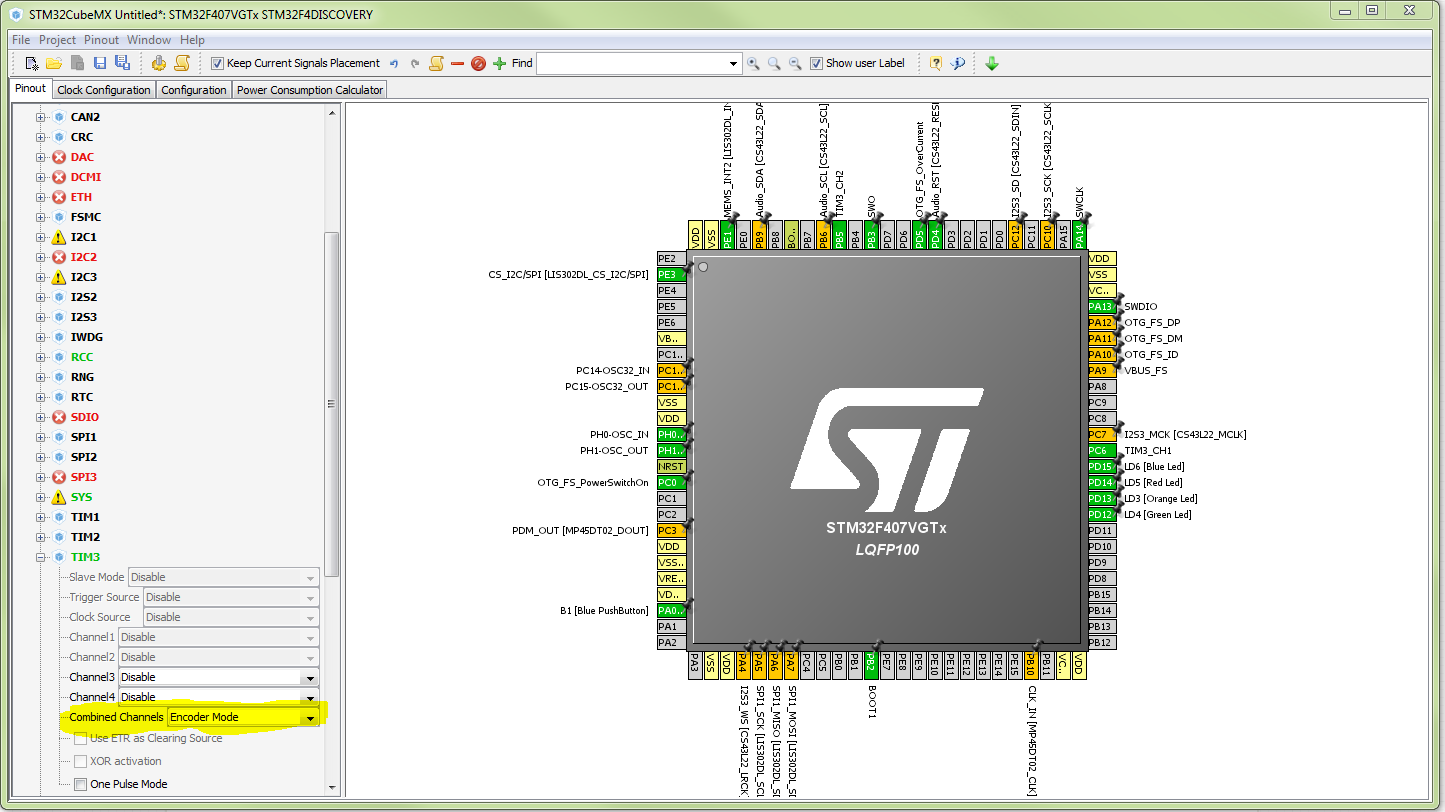Open the Window menu
The image size is (1445, 812).
149,40
